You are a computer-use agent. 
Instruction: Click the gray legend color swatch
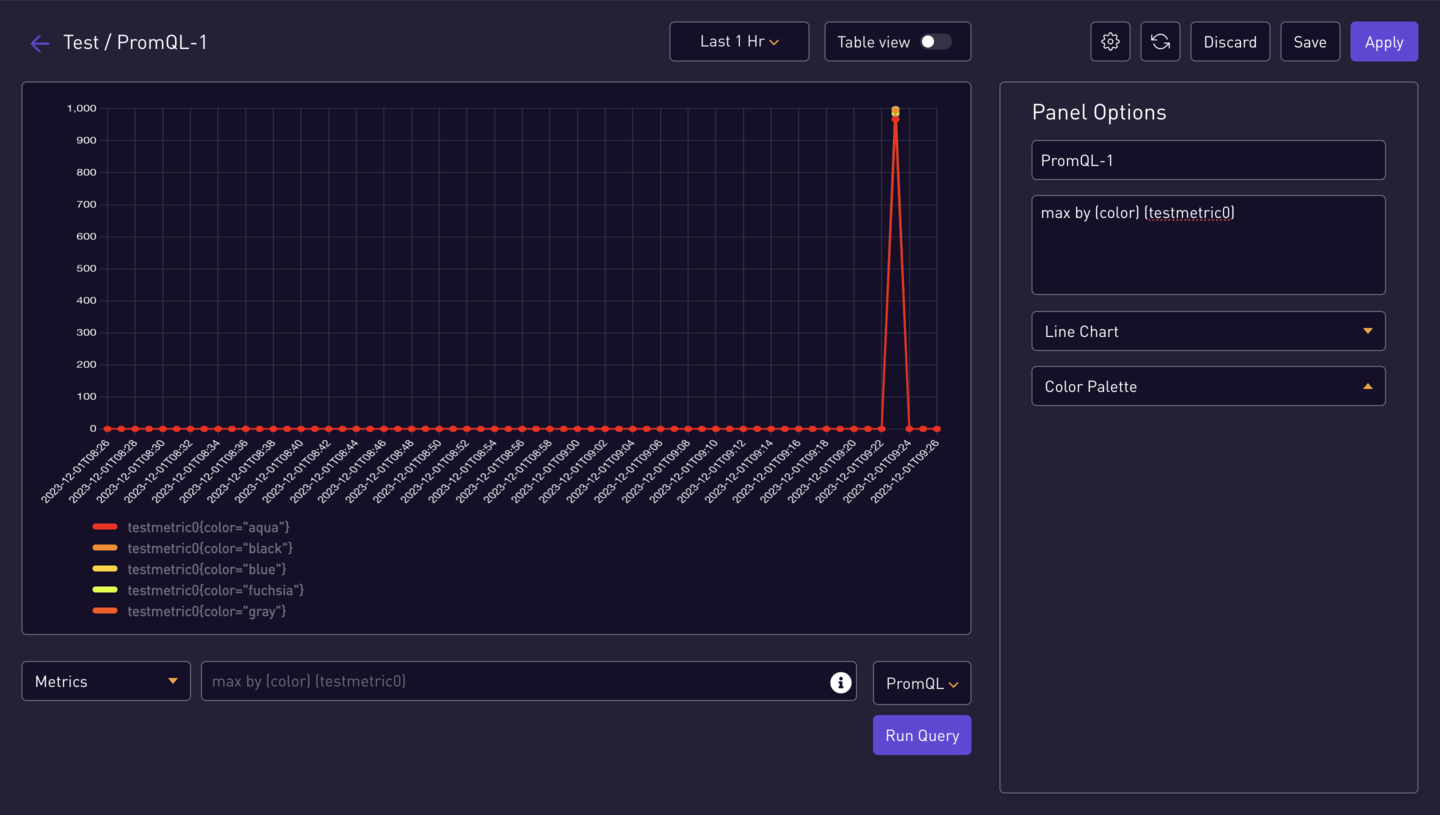click(105, 611)
